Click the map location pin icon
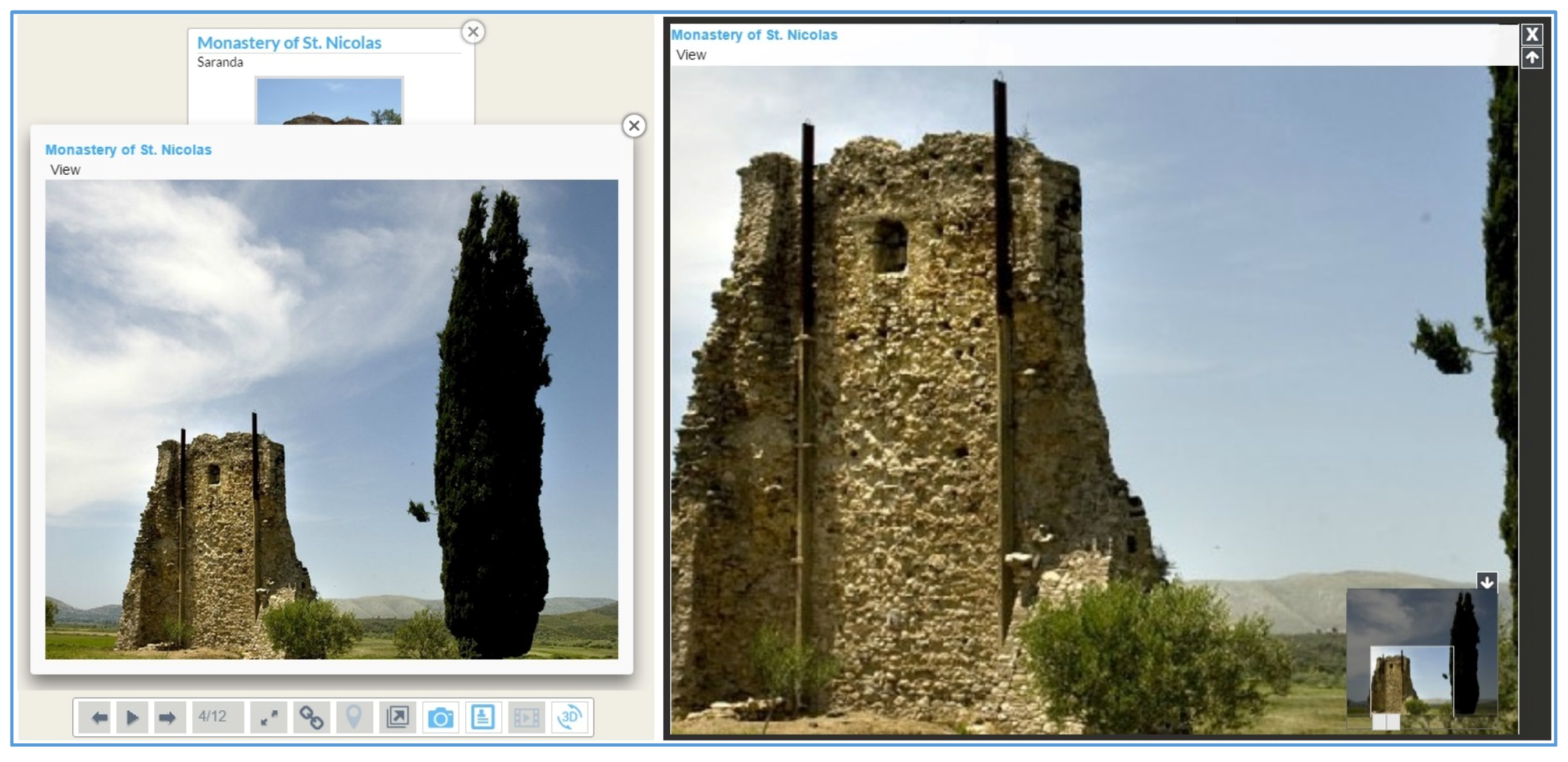The width and height of the screenshot is (1568, 762). coord(353,718)
